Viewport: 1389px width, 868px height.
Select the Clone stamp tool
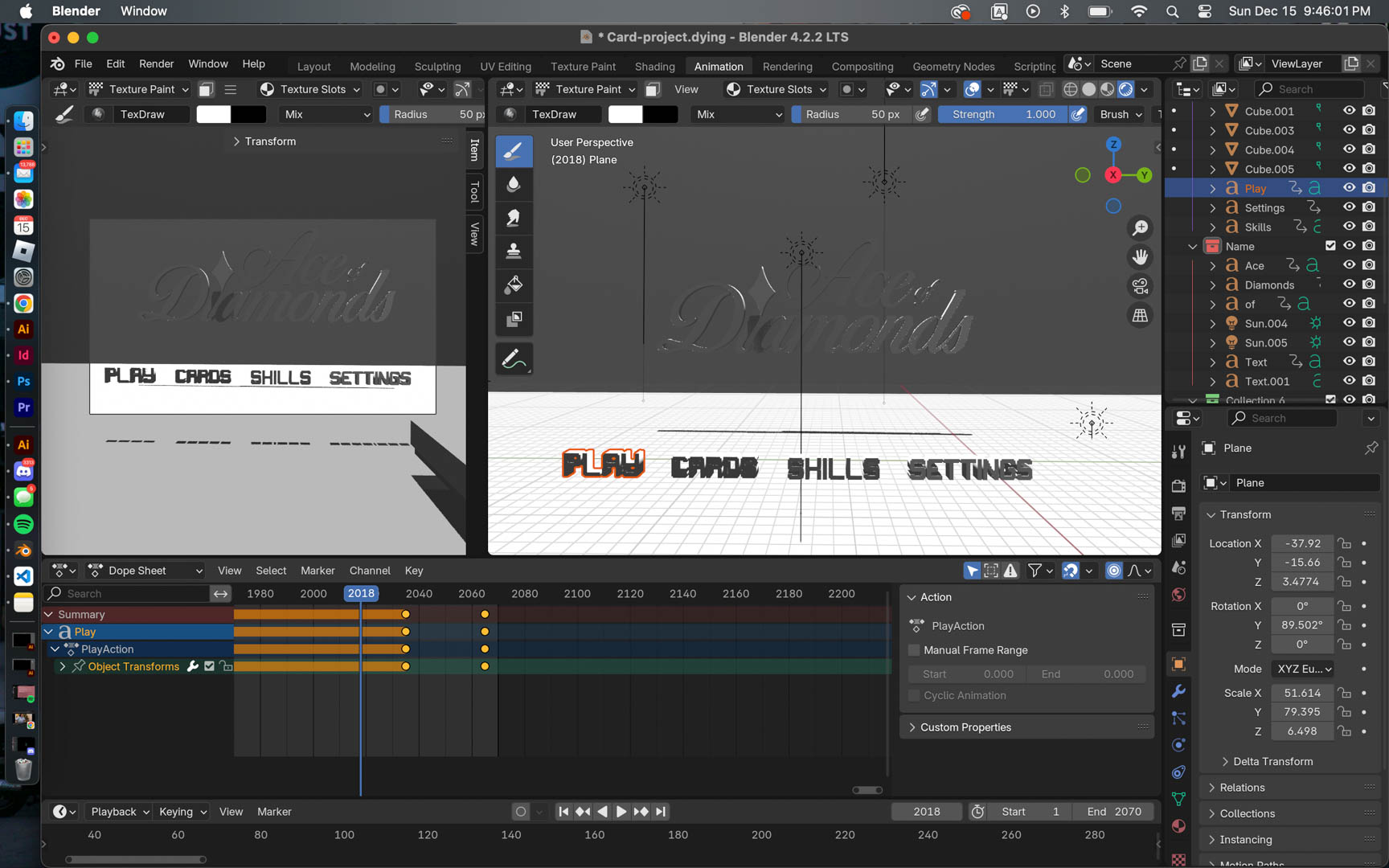point(514,252)
